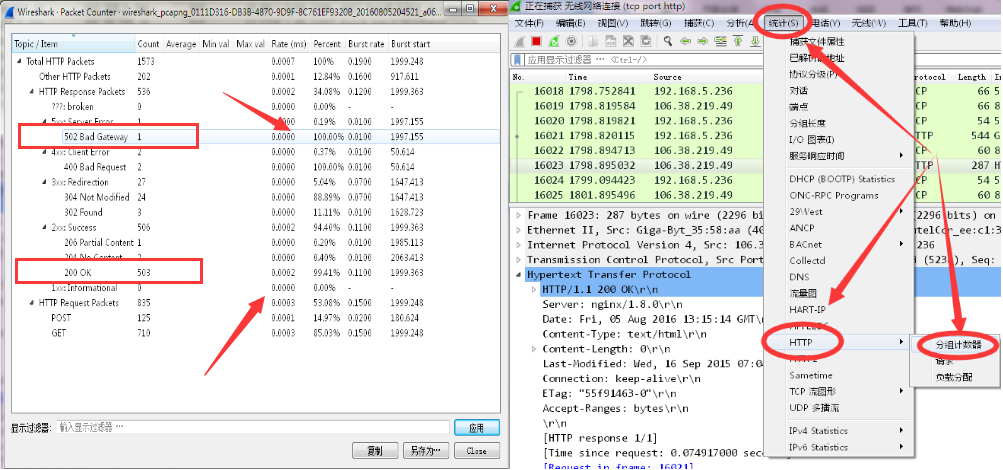Choose 端点 in the statistics menu

tap(798, 107)
